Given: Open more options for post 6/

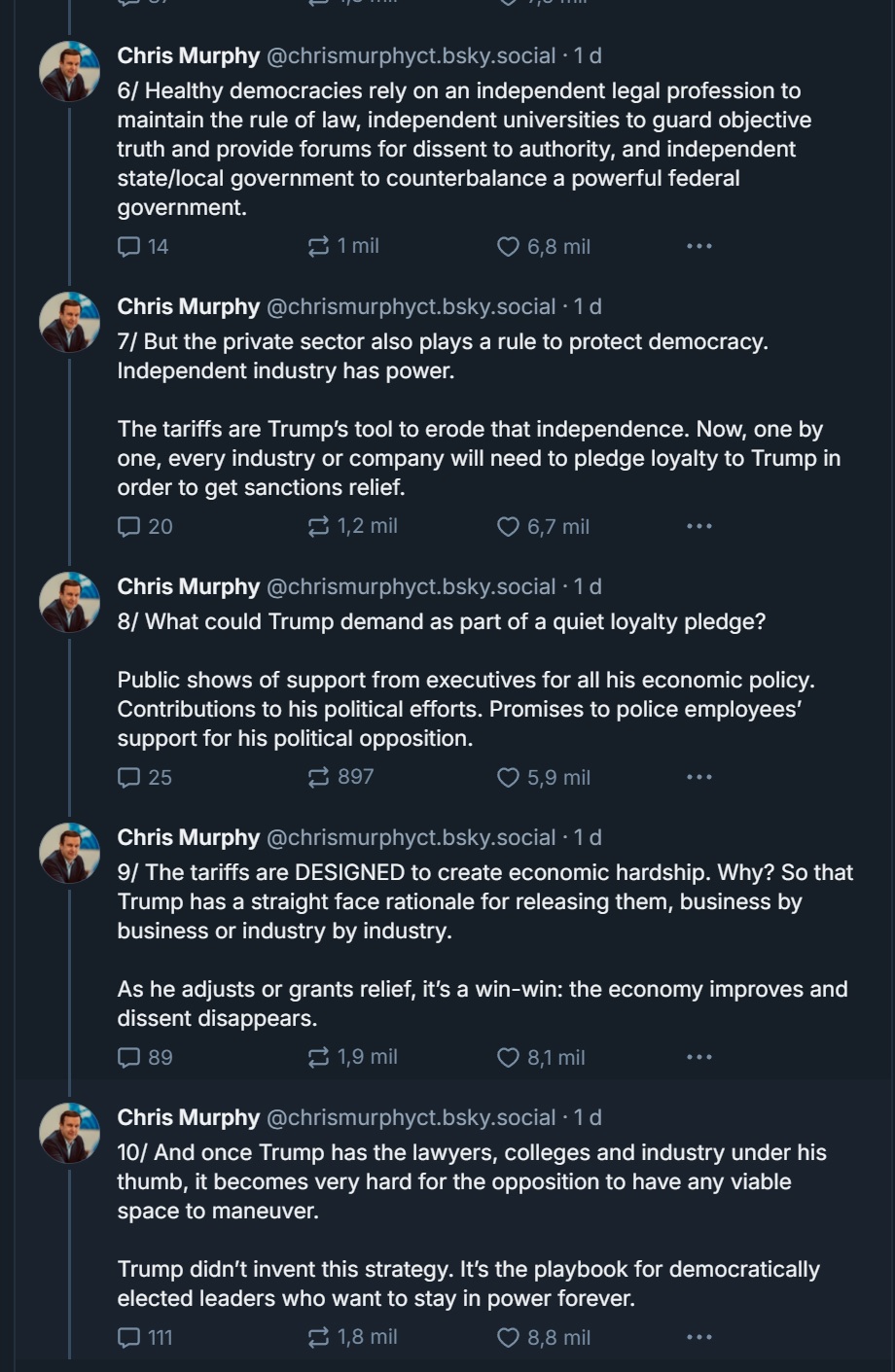Looking at the screenshot, I should (698, 247).
